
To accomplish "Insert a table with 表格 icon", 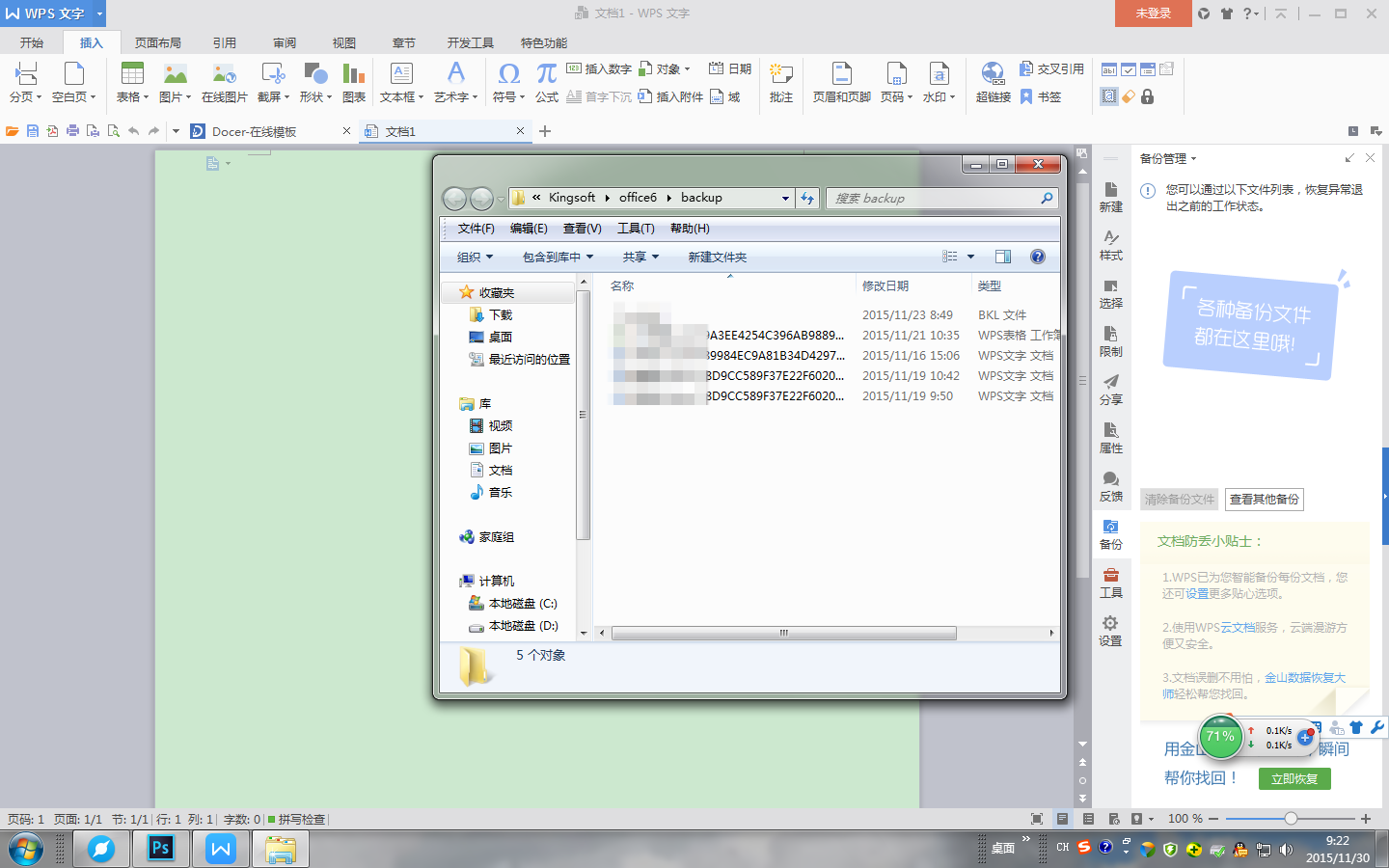I will click(132, 74).
